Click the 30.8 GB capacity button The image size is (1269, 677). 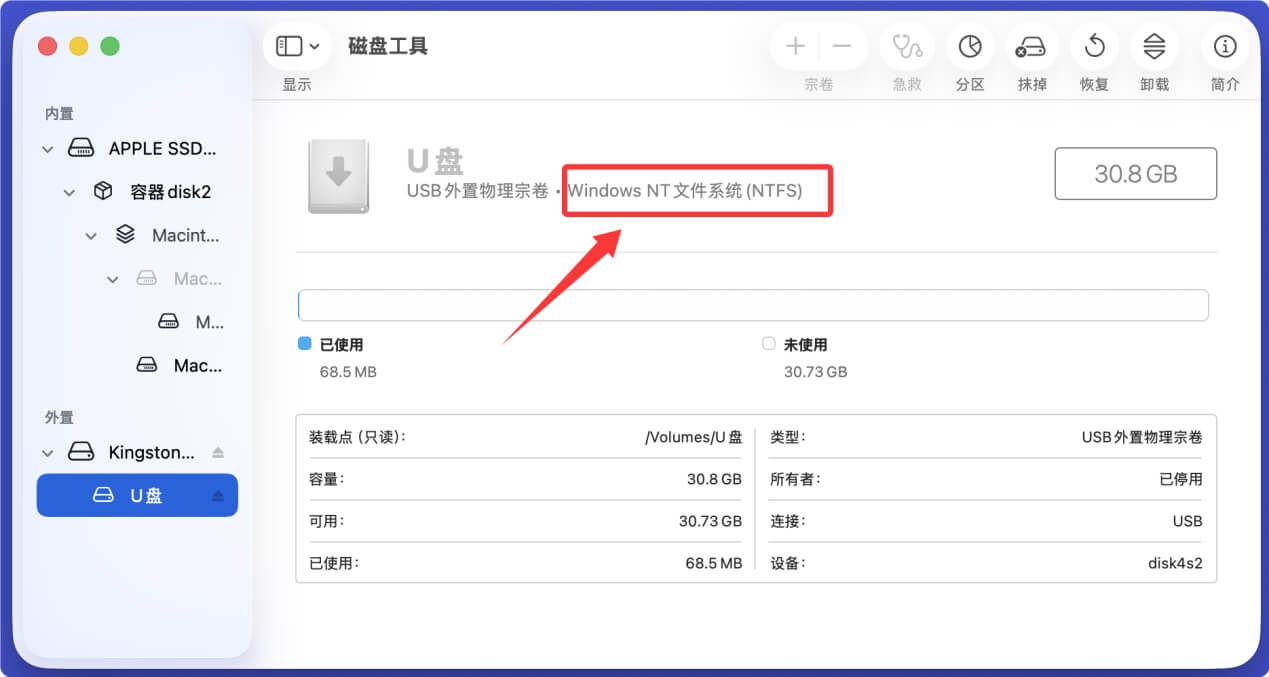(1135, 172)
